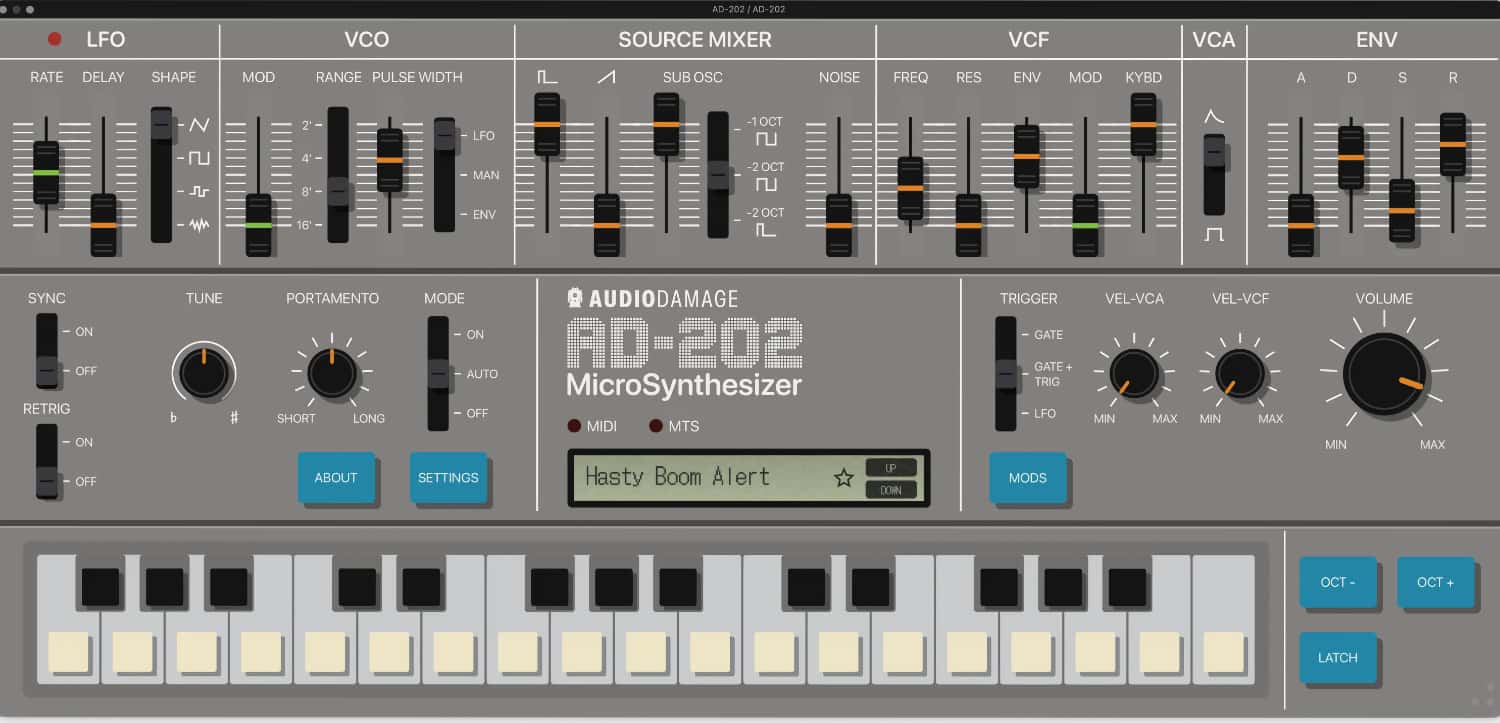Screen dimensions: 1500x723
Task: Click the LFO RATE slider handle
Action: pyautogui.click(x=46, y=173)
